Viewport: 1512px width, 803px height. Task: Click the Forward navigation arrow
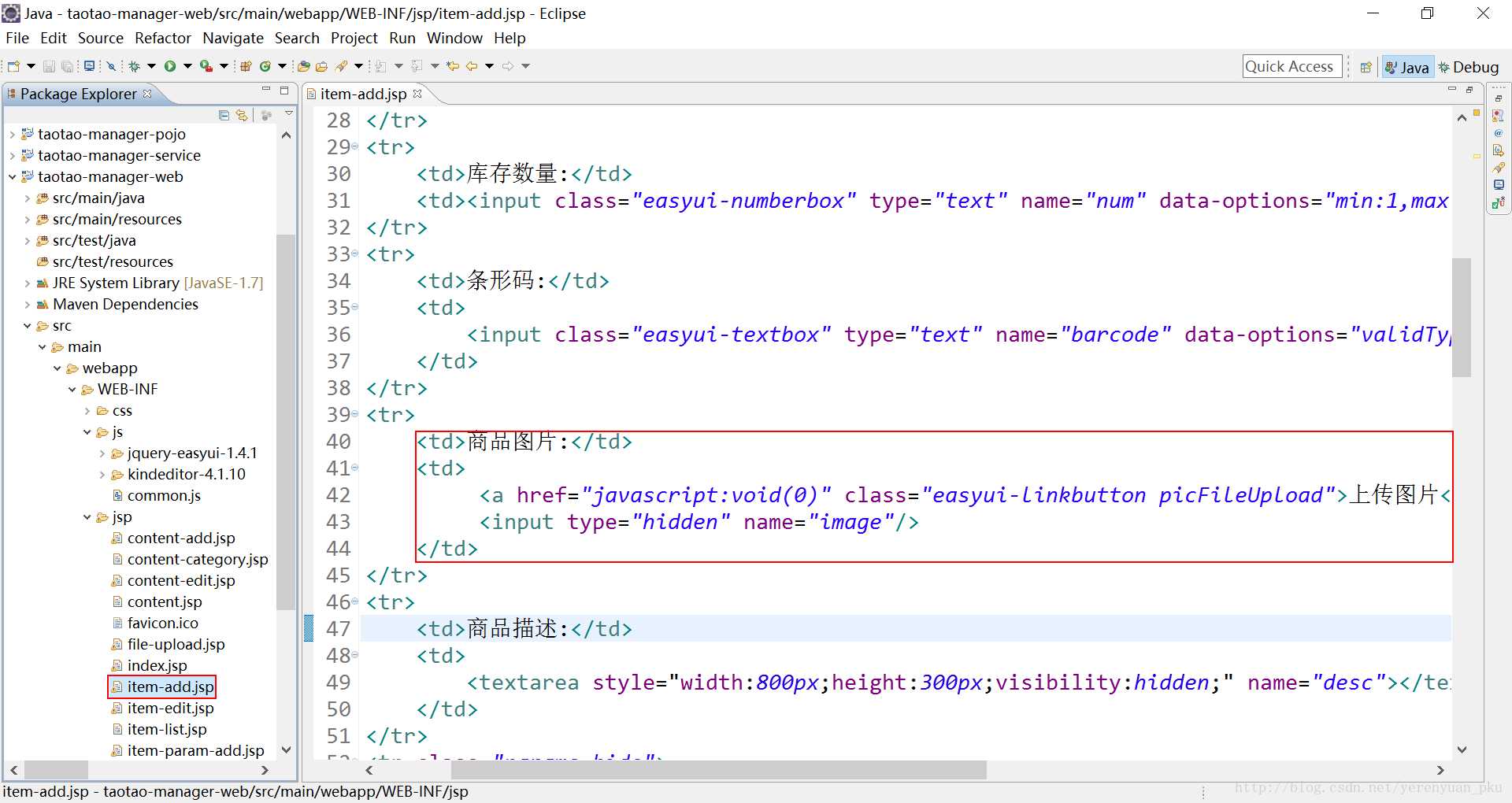pos(508,66)
